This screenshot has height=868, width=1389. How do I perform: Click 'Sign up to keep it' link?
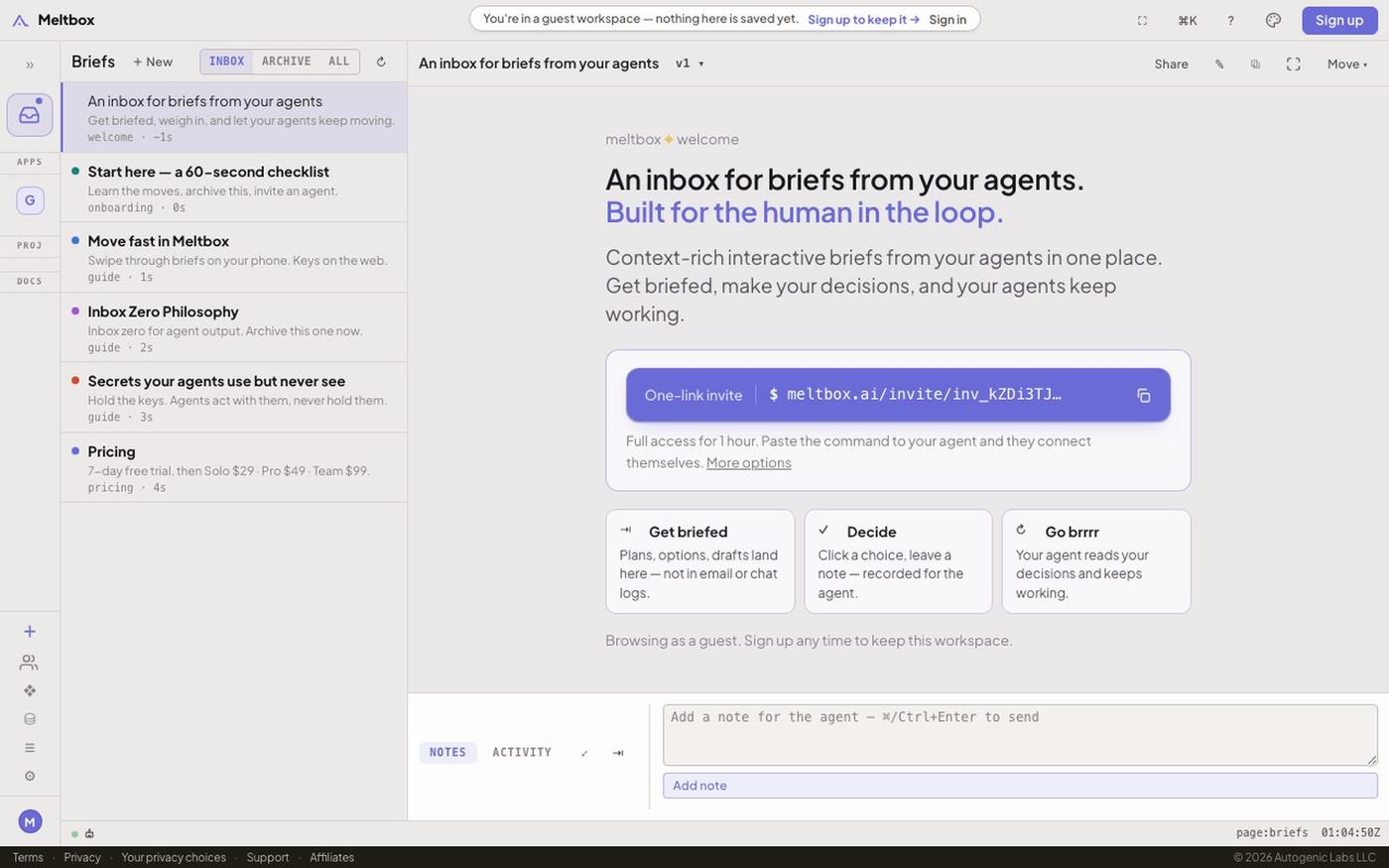[863, 20]
